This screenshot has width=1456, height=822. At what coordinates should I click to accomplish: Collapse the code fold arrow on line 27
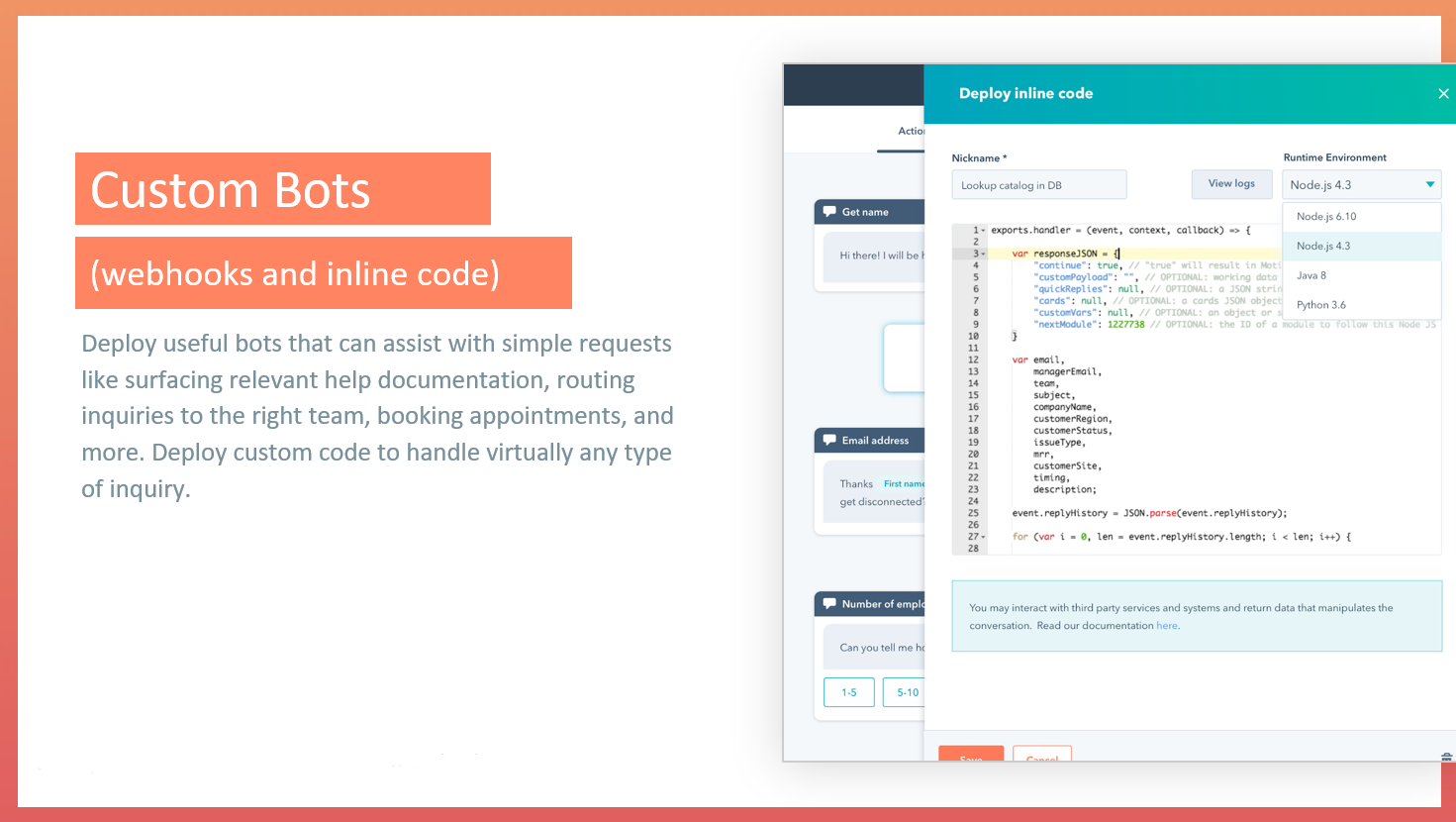pos(983,537)
